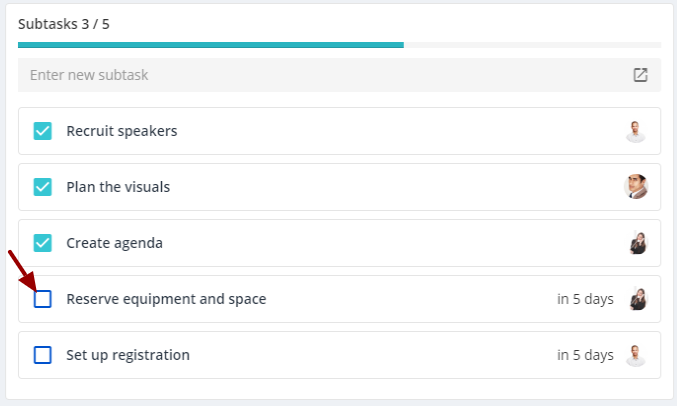Open the Recruit speakers subtask title
This screenshot has height=406, width=677.
(122, 131)
